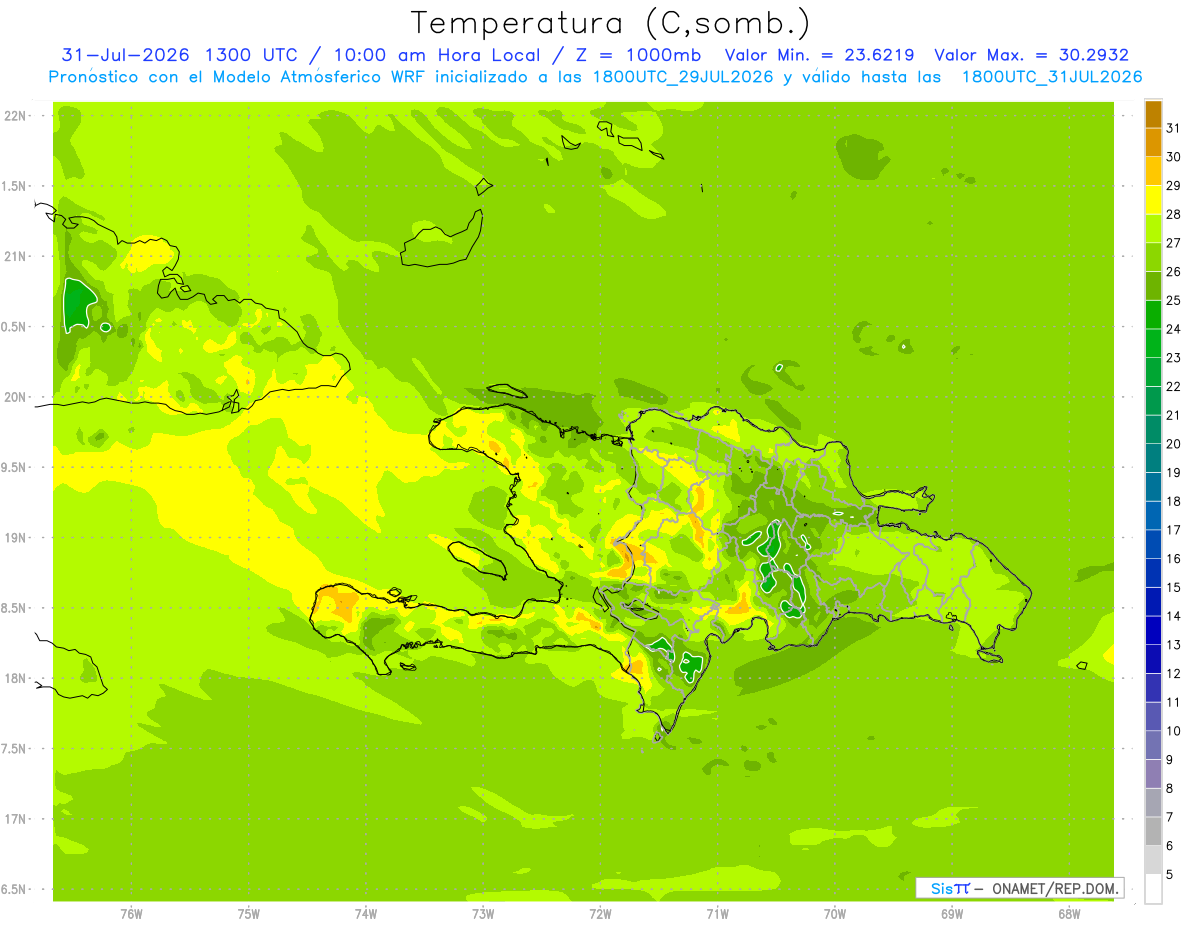Click the '70W' longitude label
1200x927 pixels.
(x=835, y=914)
